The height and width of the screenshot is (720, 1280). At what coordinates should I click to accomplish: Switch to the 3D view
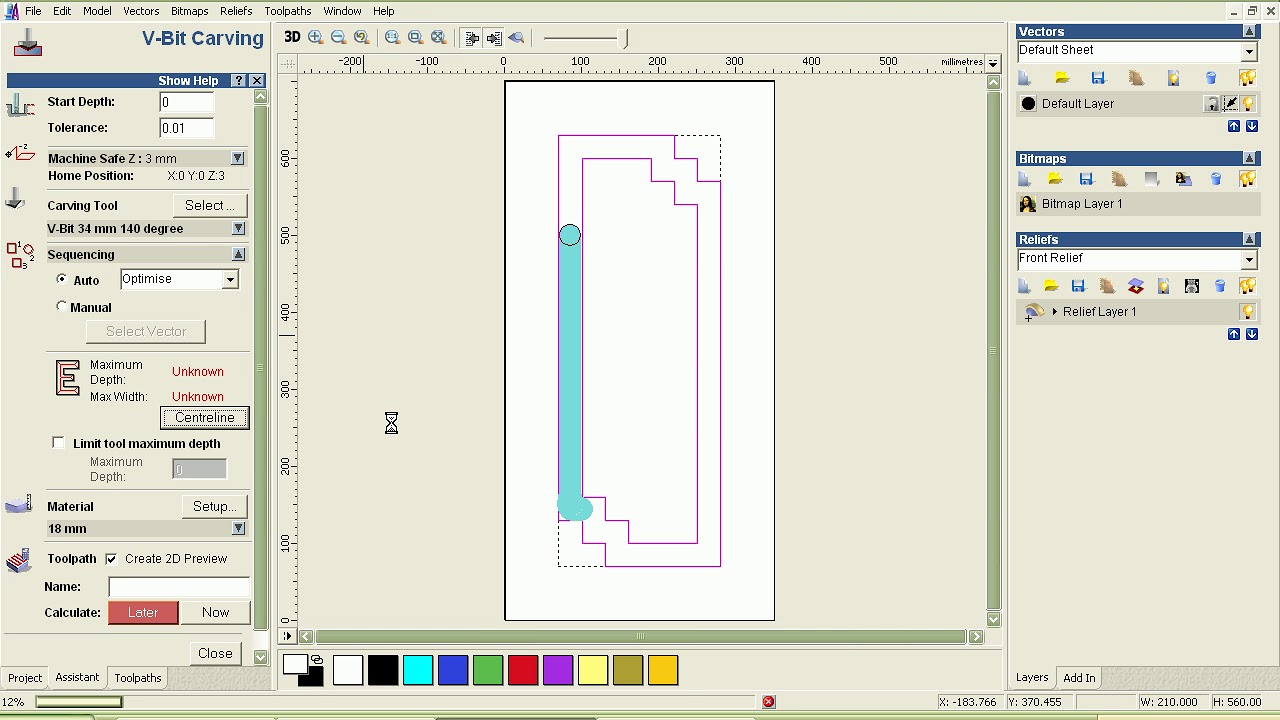(292, 37)
